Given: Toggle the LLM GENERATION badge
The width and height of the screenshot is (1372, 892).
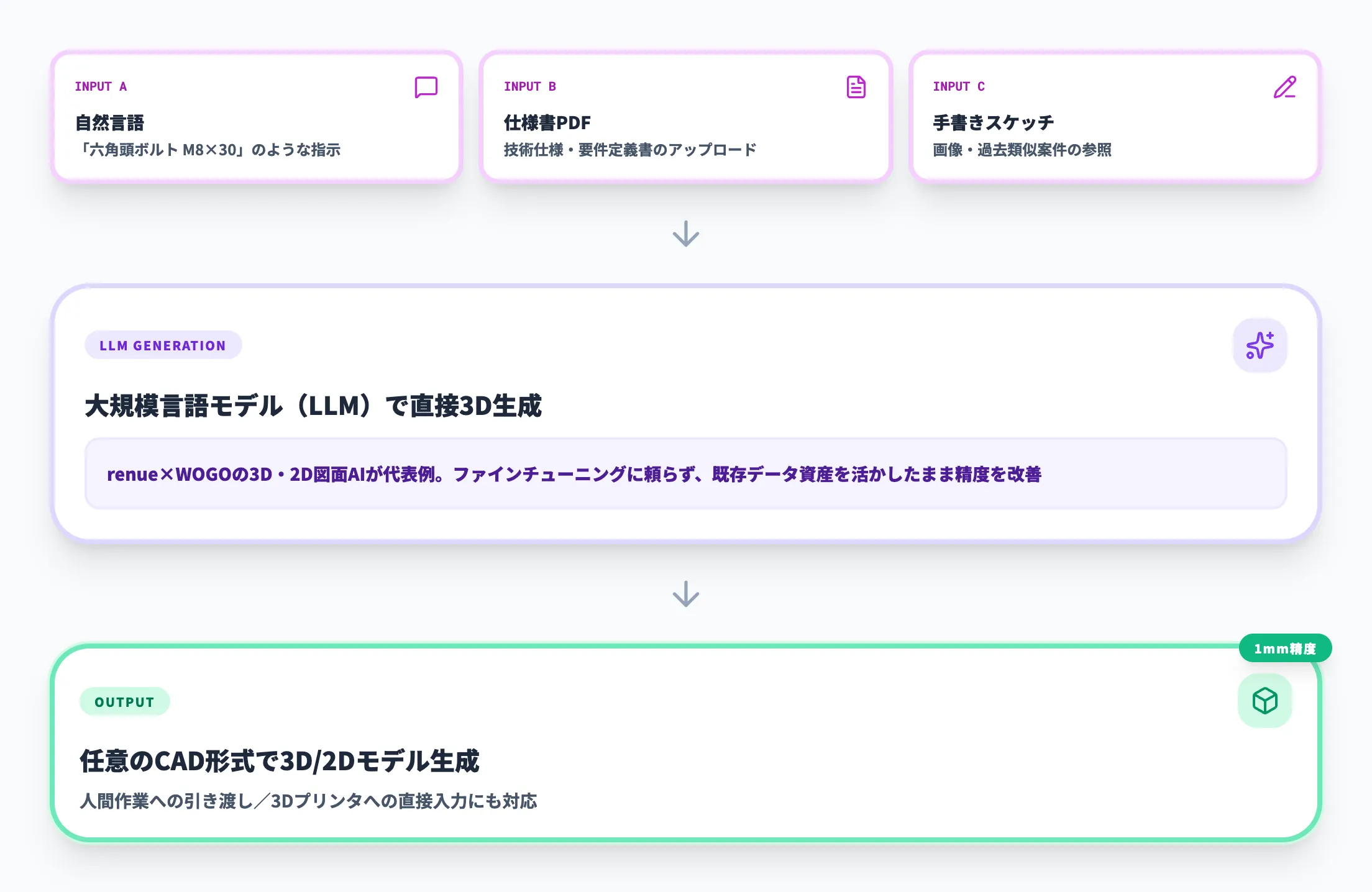Looking at the screenshot, I should (163, 345).
